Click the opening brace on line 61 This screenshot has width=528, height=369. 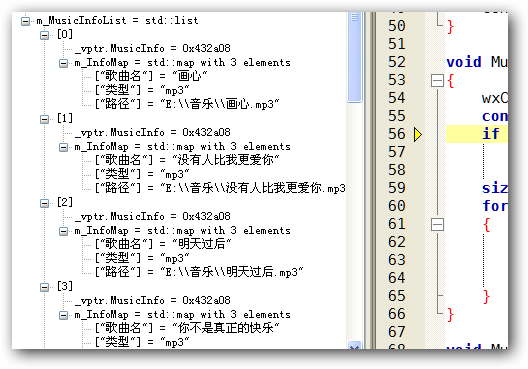[486, 225]
